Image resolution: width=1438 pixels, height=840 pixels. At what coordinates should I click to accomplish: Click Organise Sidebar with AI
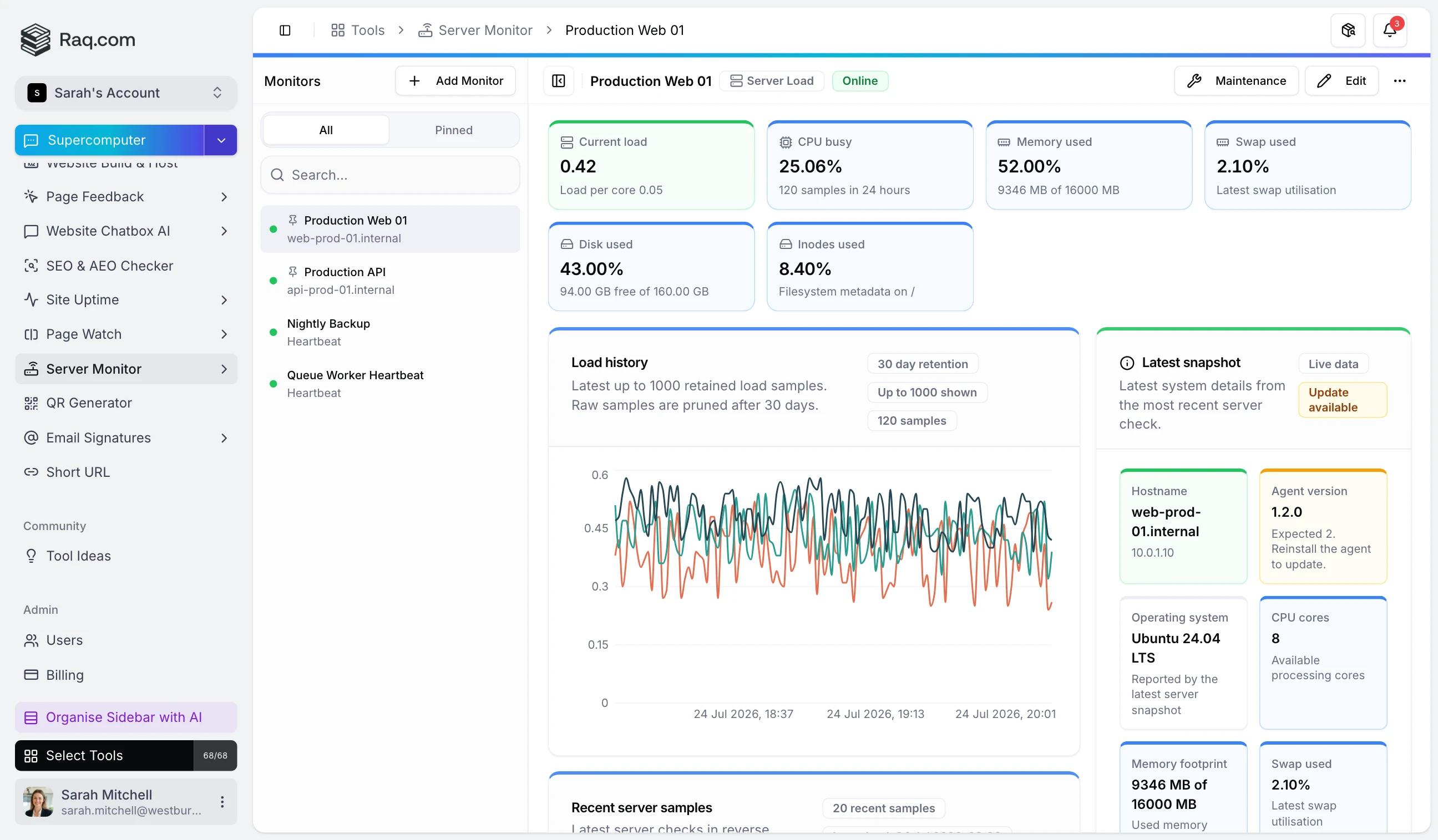coord(125,717)
